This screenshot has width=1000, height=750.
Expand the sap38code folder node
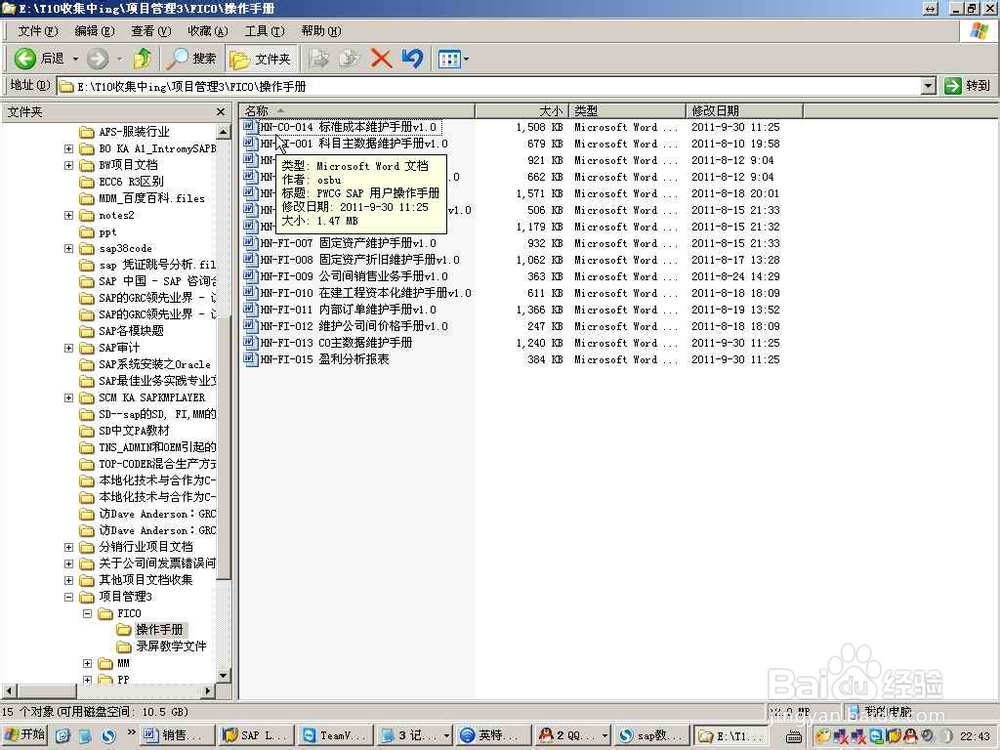(x=69, y=248)
